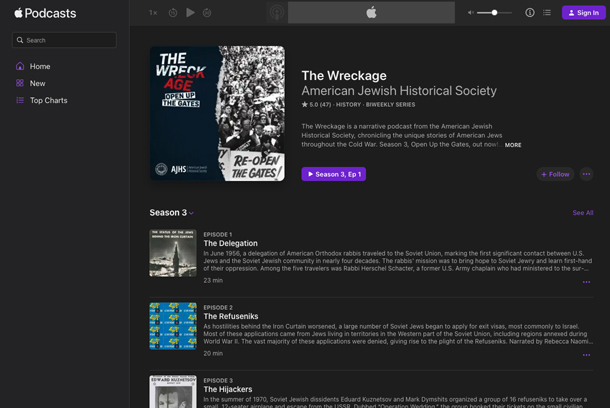Skip back 15 seconds
The height and width of the screenshot is (408, 610).
click(173, 13)
